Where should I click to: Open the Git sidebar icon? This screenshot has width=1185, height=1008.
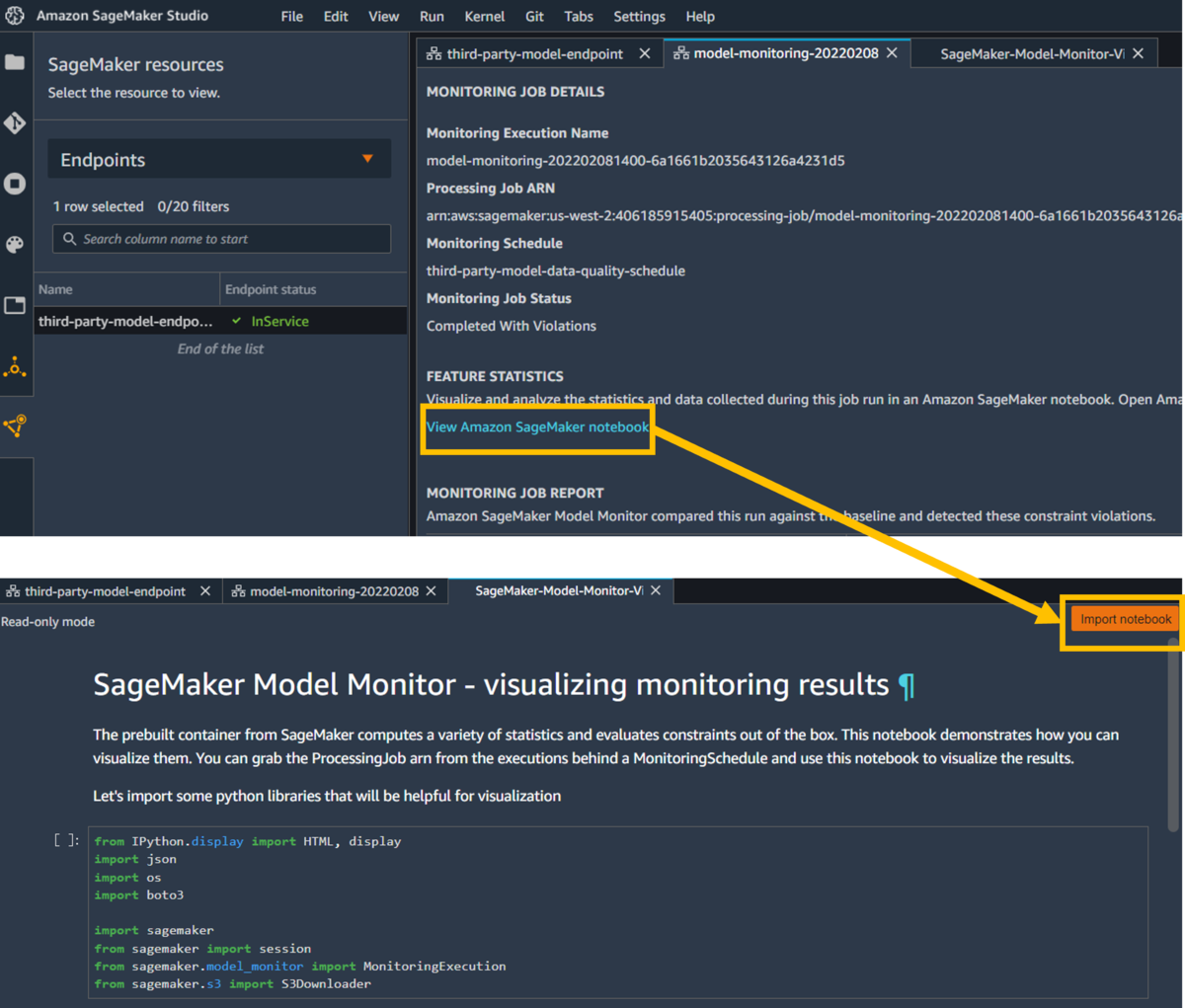[15, 122]
